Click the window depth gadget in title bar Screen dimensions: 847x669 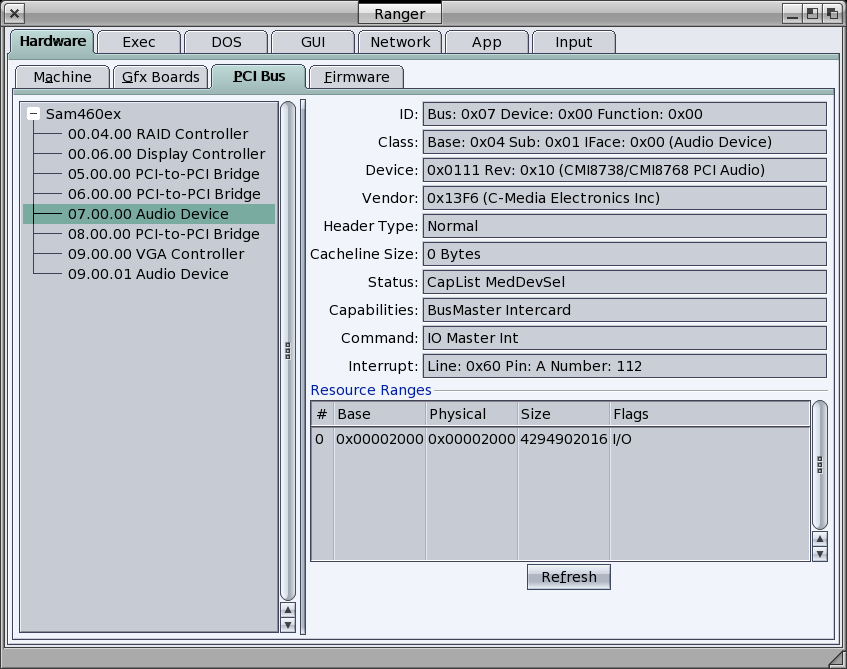(x=830, y=14)
